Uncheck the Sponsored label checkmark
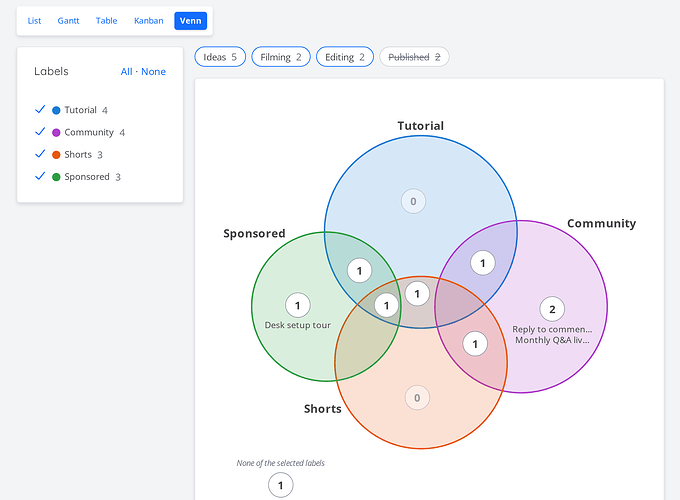 (x=40, y=176)
